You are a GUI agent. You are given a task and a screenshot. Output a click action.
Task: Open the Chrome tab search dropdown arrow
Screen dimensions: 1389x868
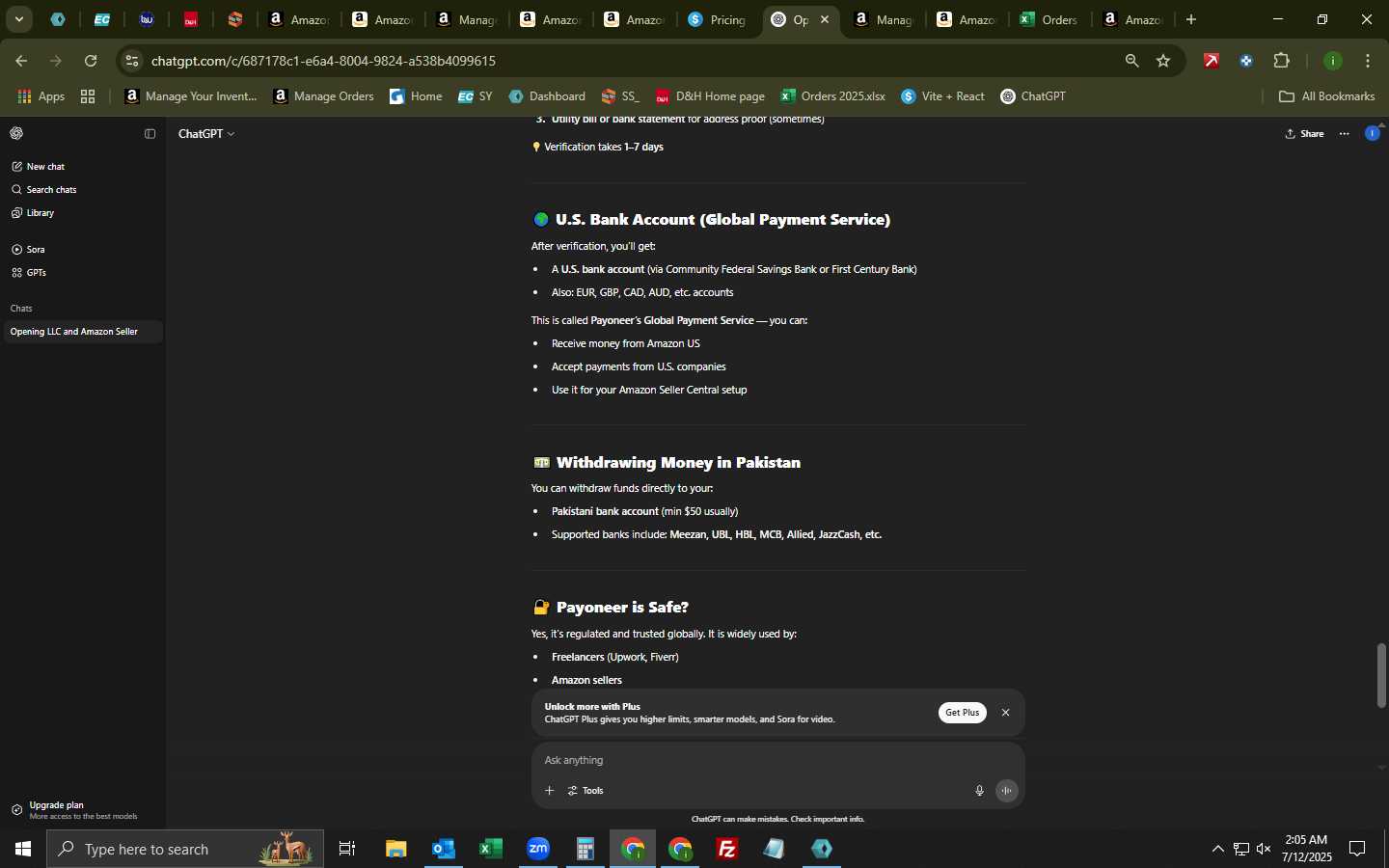18,19
